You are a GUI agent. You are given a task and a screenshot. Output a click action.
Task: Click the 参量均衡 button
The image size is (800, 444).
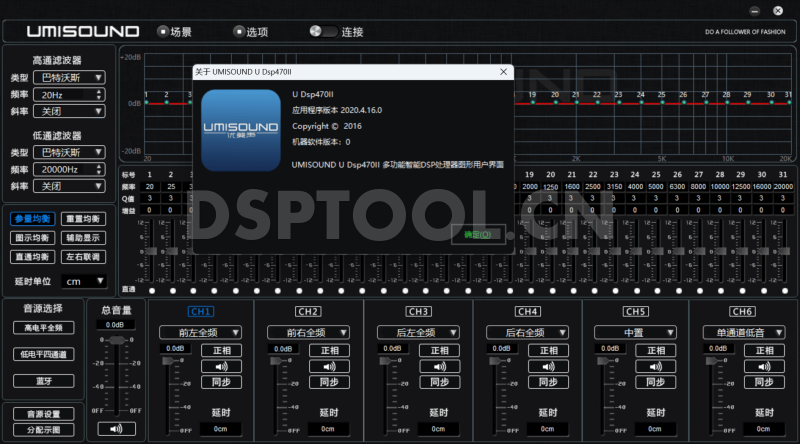tap(33, 219)
